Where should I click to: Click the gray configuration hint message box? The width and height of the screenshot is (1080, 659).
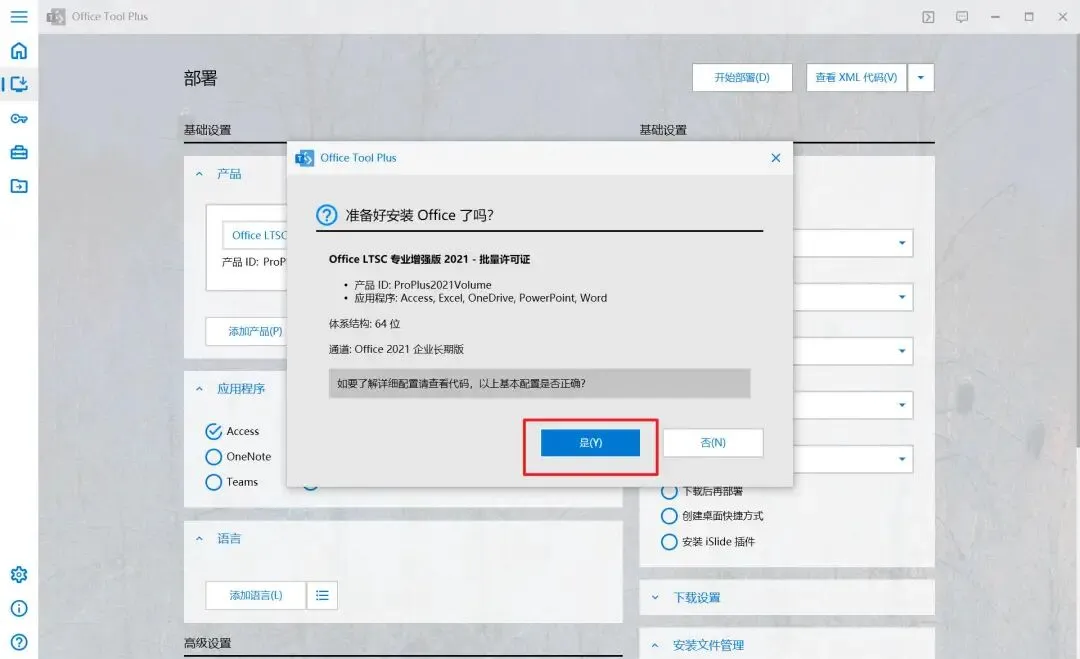(539, 384)
